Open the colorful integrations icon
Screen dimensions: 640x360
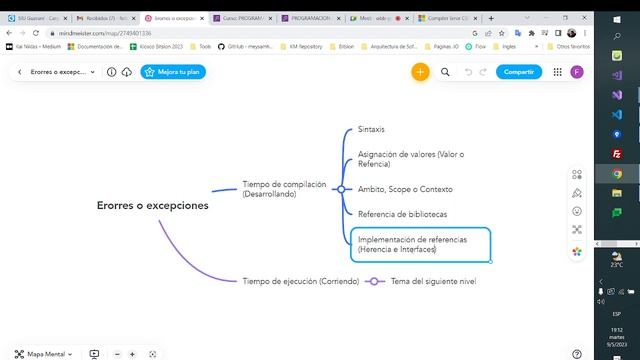coord(577,252)
